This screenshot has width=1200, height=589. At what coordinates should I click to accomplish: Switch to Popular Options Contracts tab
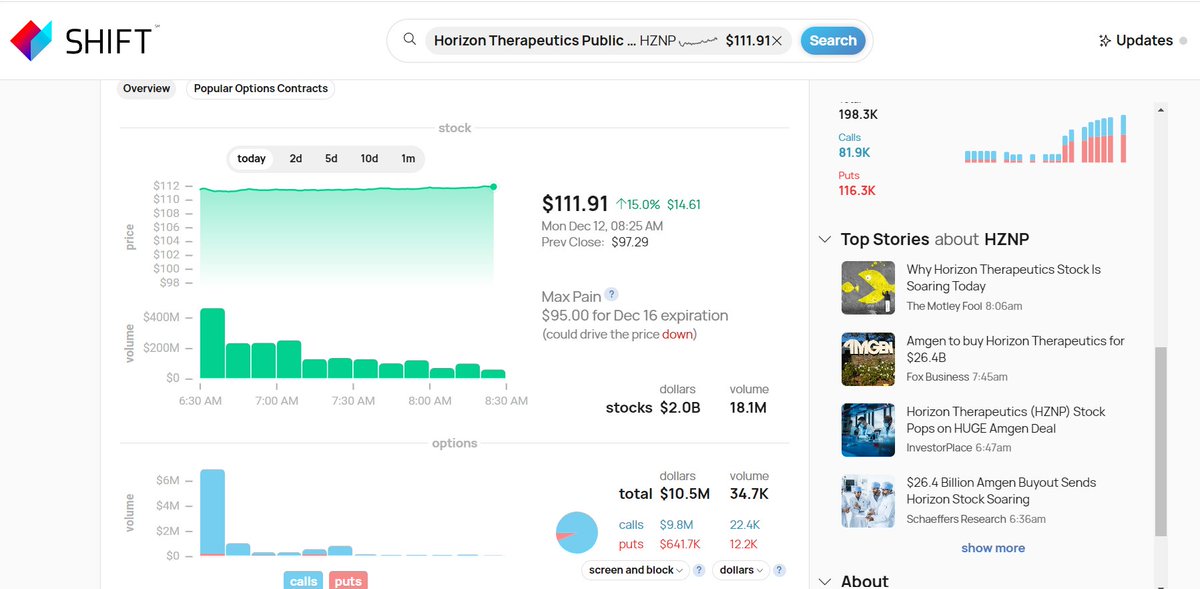261,88
